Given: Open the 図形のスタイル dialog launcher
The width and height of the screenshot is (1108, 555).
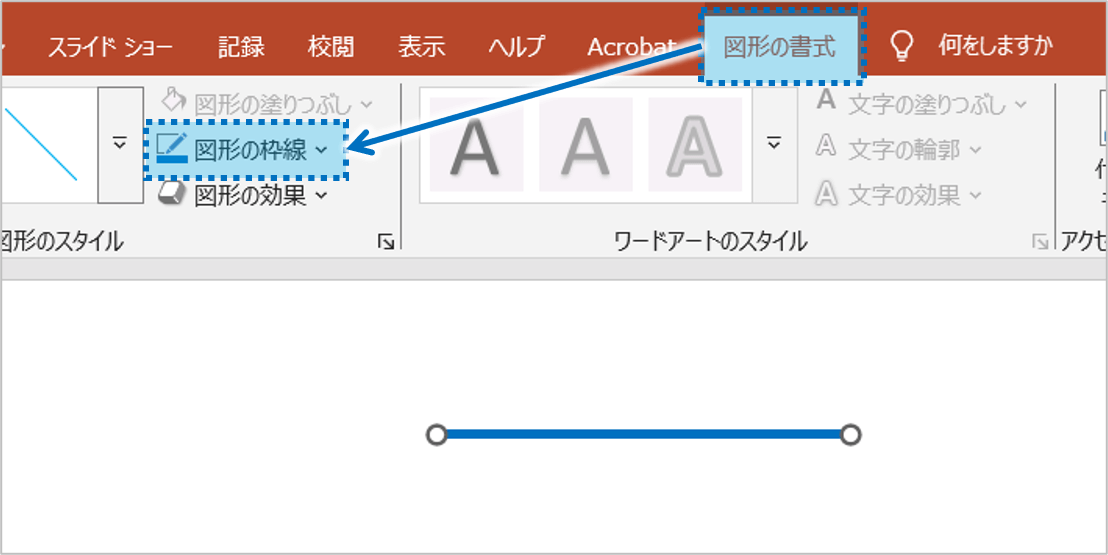Looking at the screenshot, I should 385,241.
